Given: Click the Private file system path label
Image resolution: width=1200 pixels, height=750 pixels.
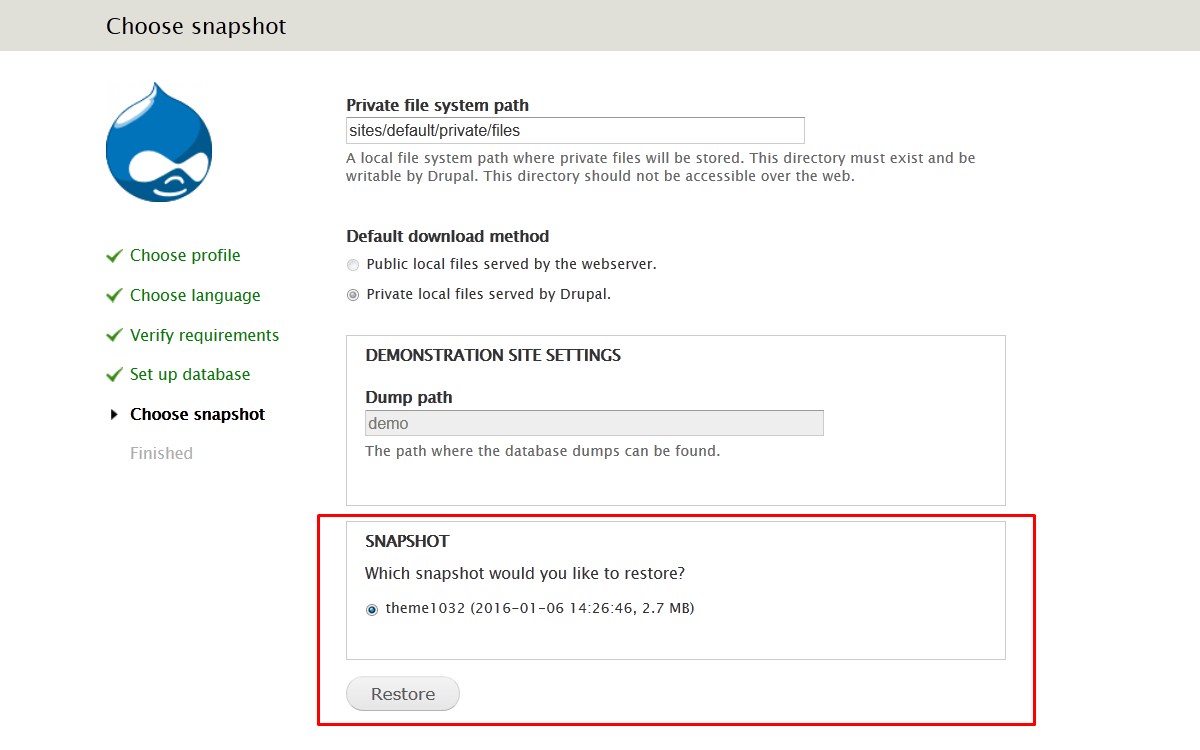Looking at the screenshot, I should (438, 105).
